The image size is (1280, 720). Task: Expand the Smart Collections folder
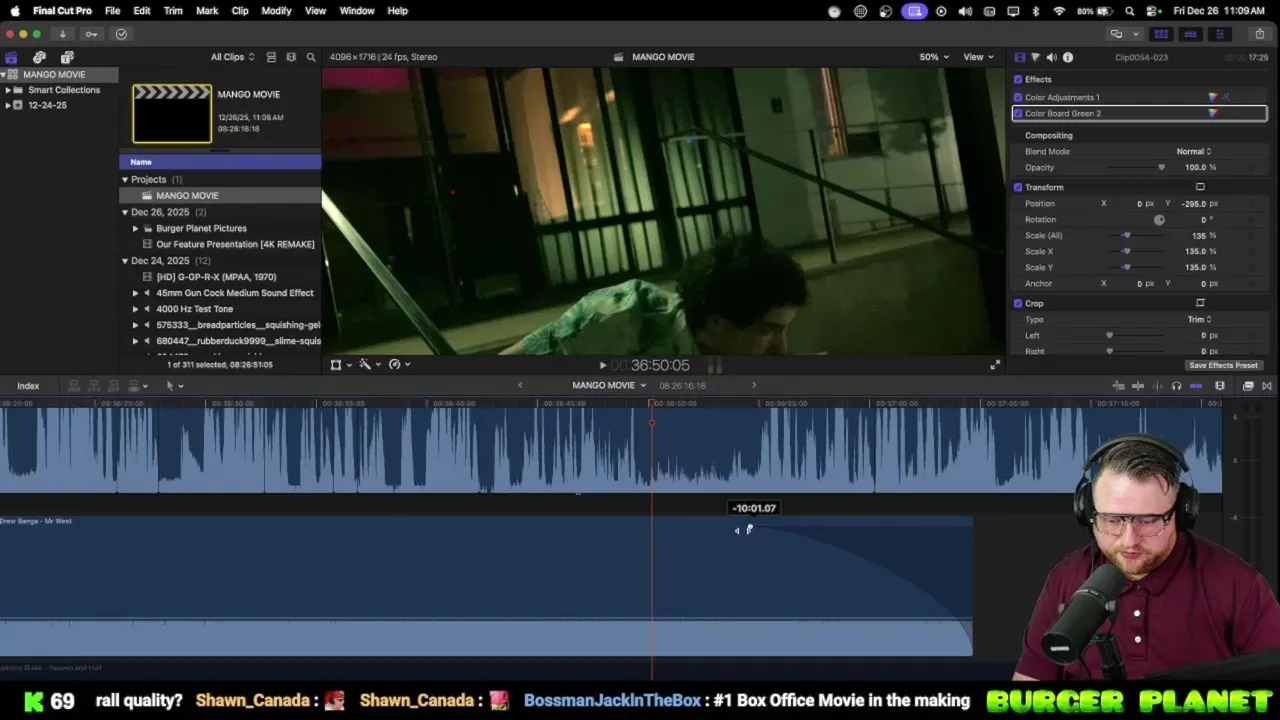coord(8,90)
